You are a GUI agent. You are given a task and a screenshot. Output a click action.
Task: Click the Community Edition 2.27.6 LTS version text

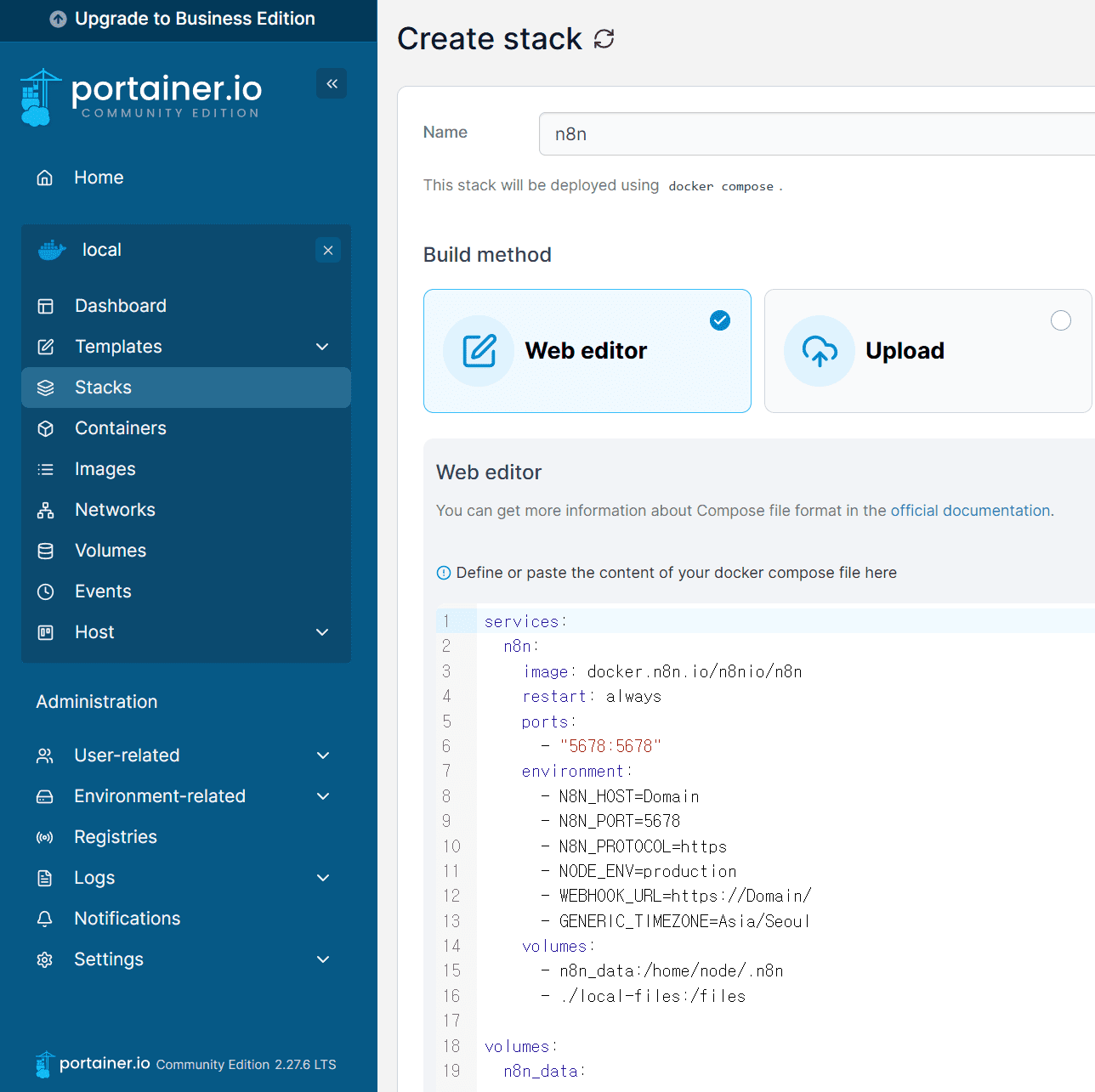point(247,1065)
